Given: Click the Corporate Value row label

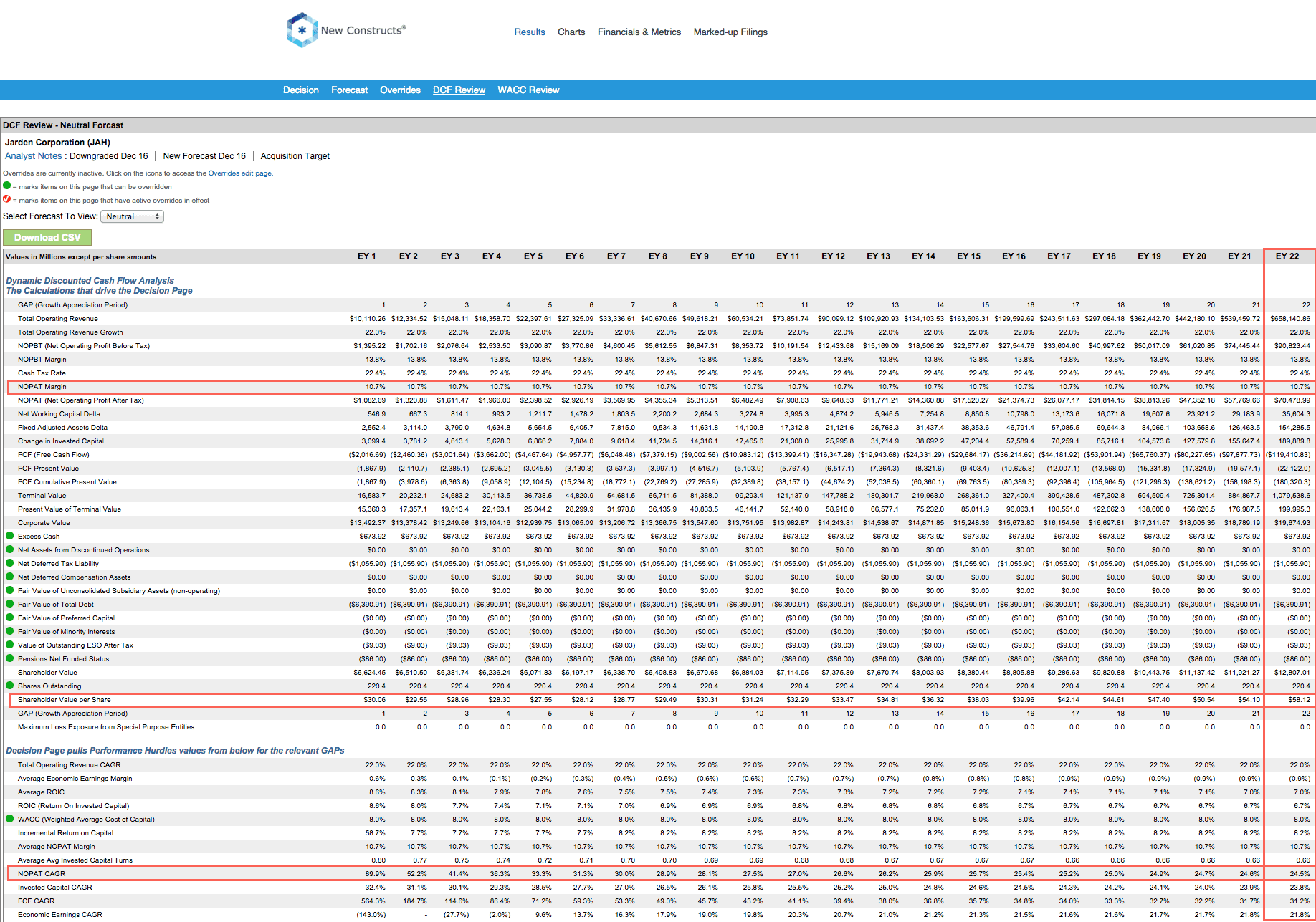Looking at the screenshot, I should (x=44, y=522).
